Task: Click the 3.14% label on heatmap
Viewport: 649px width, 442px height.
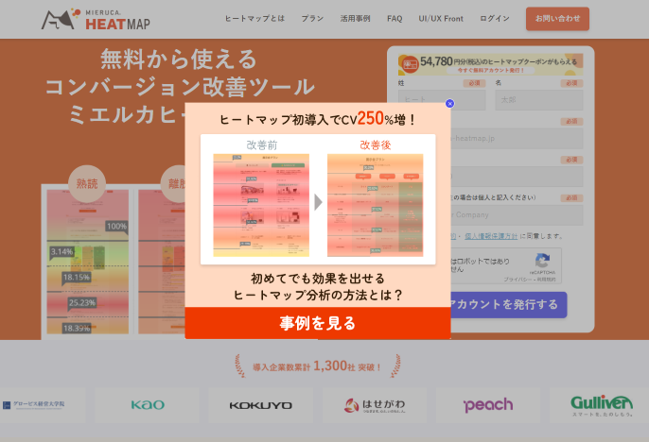Action: click(62, 252)
